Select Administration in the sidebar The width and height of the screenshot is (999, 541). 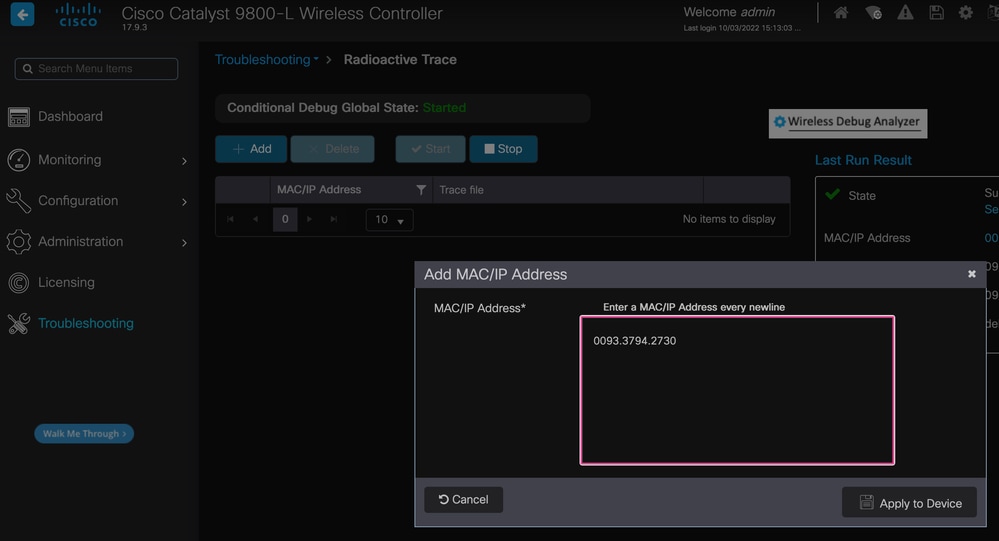pos(80,242)
